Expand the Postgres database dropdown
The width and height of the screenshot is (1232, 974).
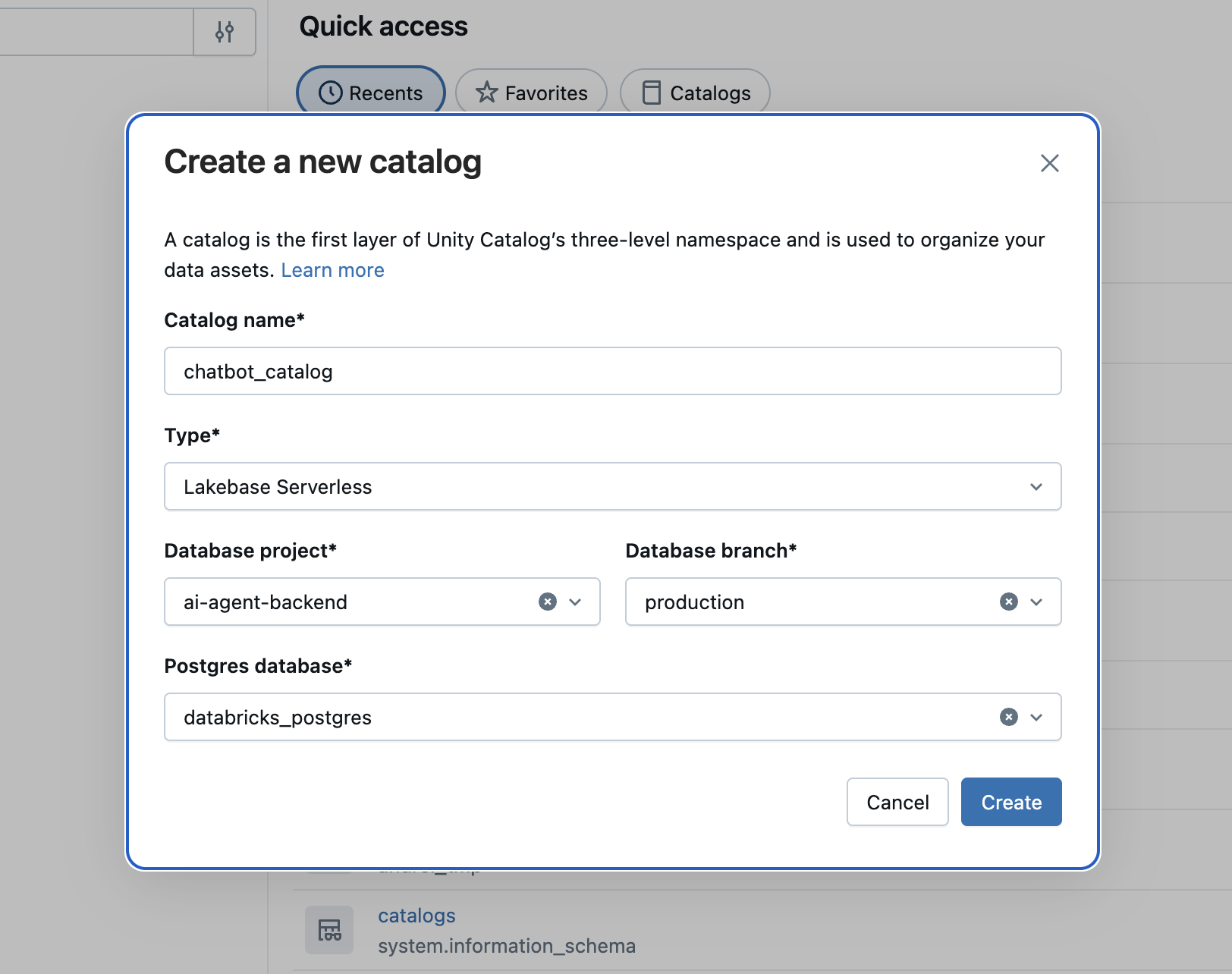pos(1036,717)
